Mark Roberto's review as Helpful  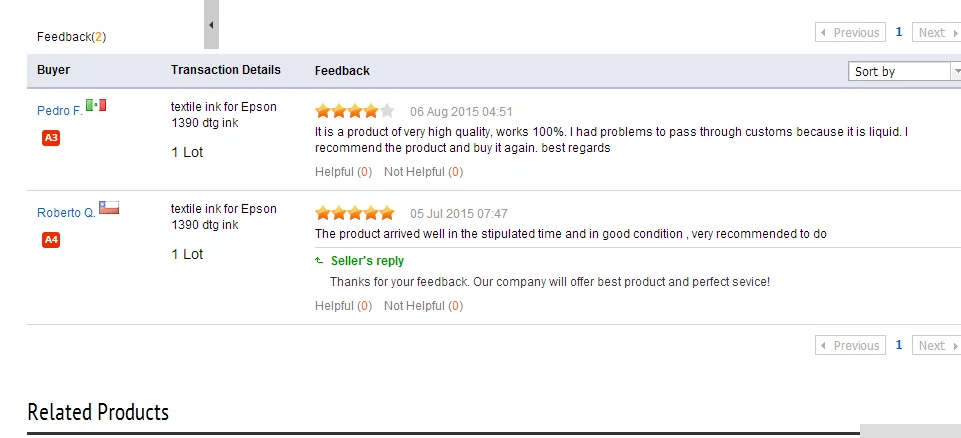343,306
